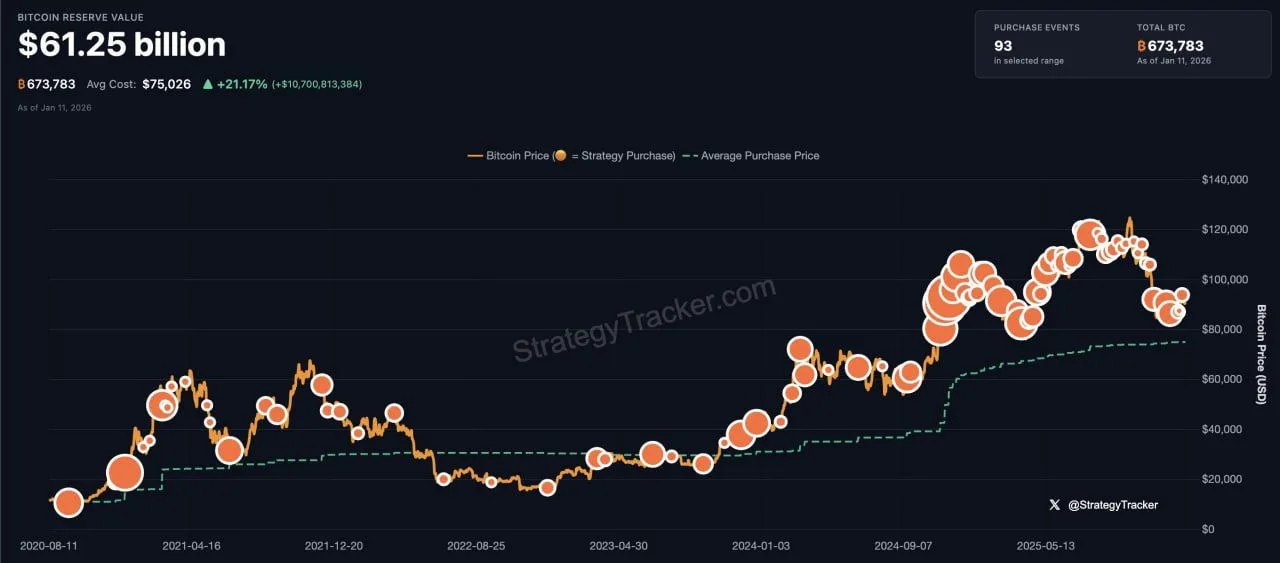The height and width of the screenshot is (563, 1280).
Task: Click the $61.25 billion reserve value
Action: click(x=122, y=44)
